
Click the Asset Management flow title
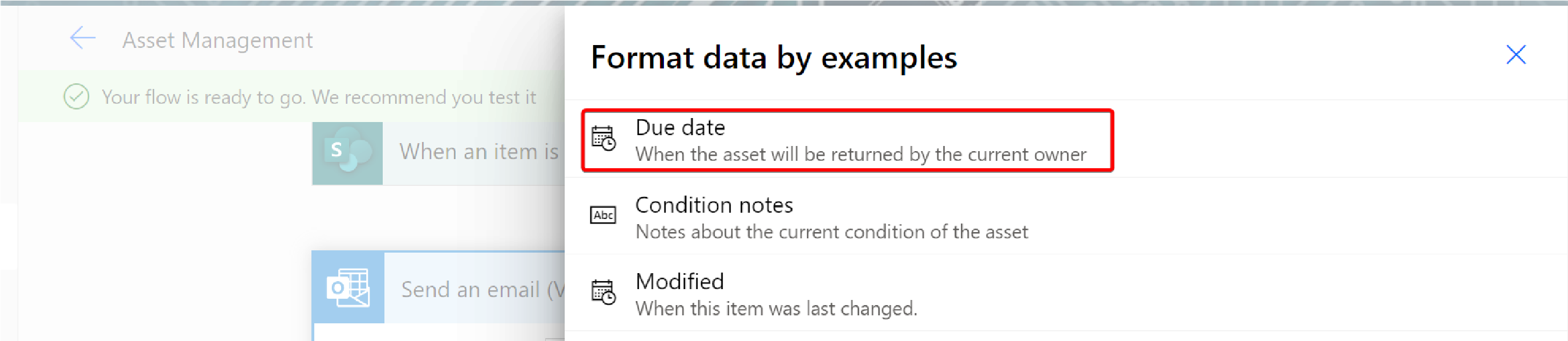217,40
